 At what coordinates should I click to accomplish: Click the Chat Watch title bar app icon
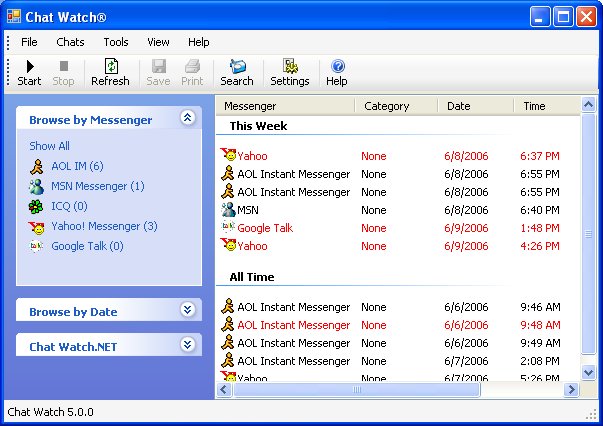pyautogui.click(x=14, y=16)
